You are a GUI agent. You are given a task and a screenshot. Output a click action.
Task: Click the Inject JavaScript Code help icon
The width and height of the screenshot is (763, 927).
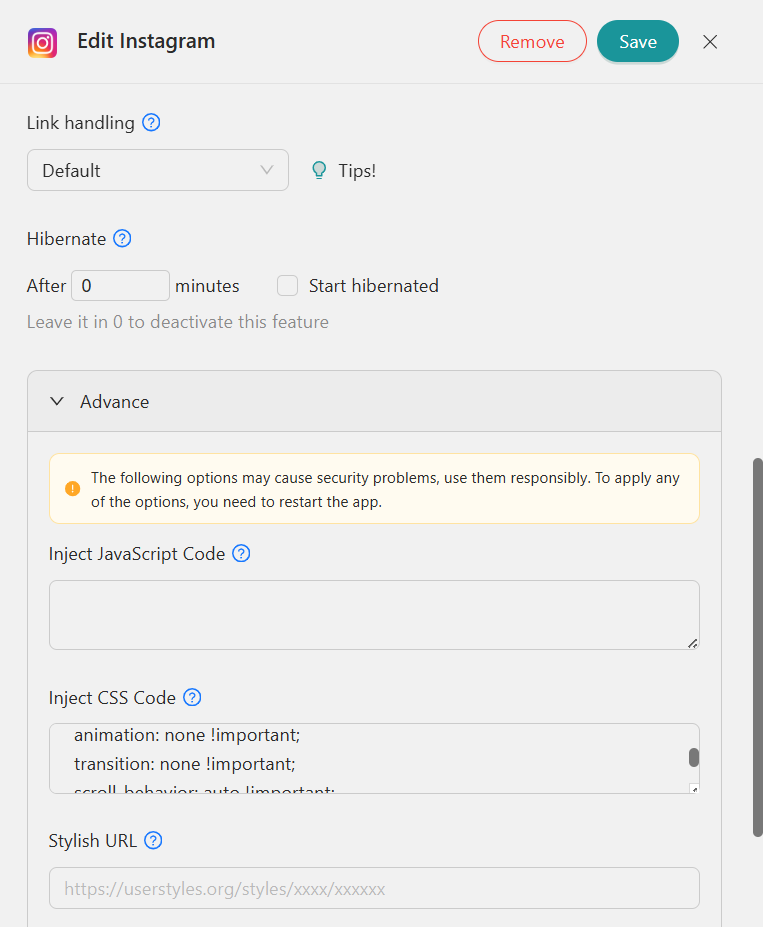pyautogui.click(x=240, y=553)
